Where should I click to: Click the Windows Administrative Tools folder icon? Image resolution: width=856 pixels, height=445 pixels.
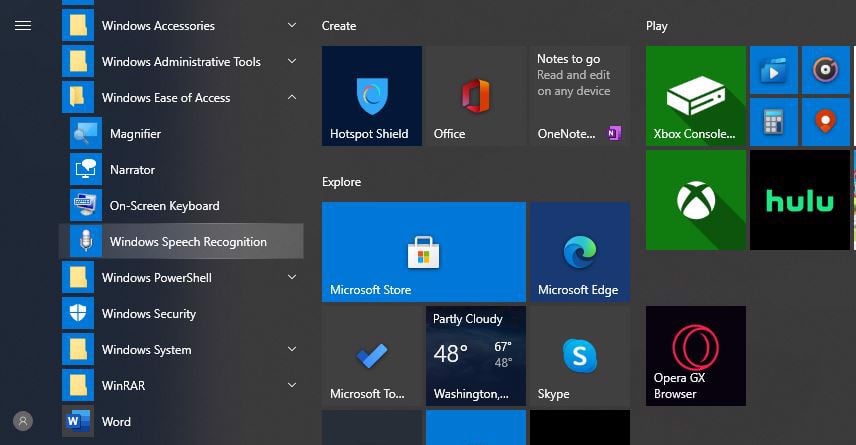click(78, 62)
